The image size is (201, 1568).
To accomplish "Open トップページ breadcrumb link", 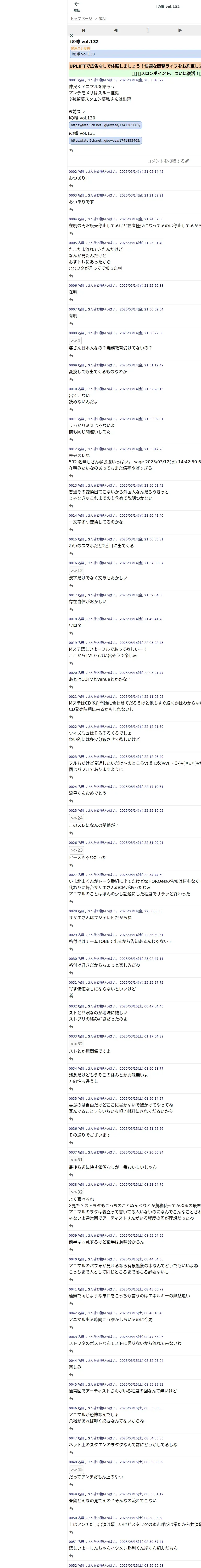I will click(81, 19).
